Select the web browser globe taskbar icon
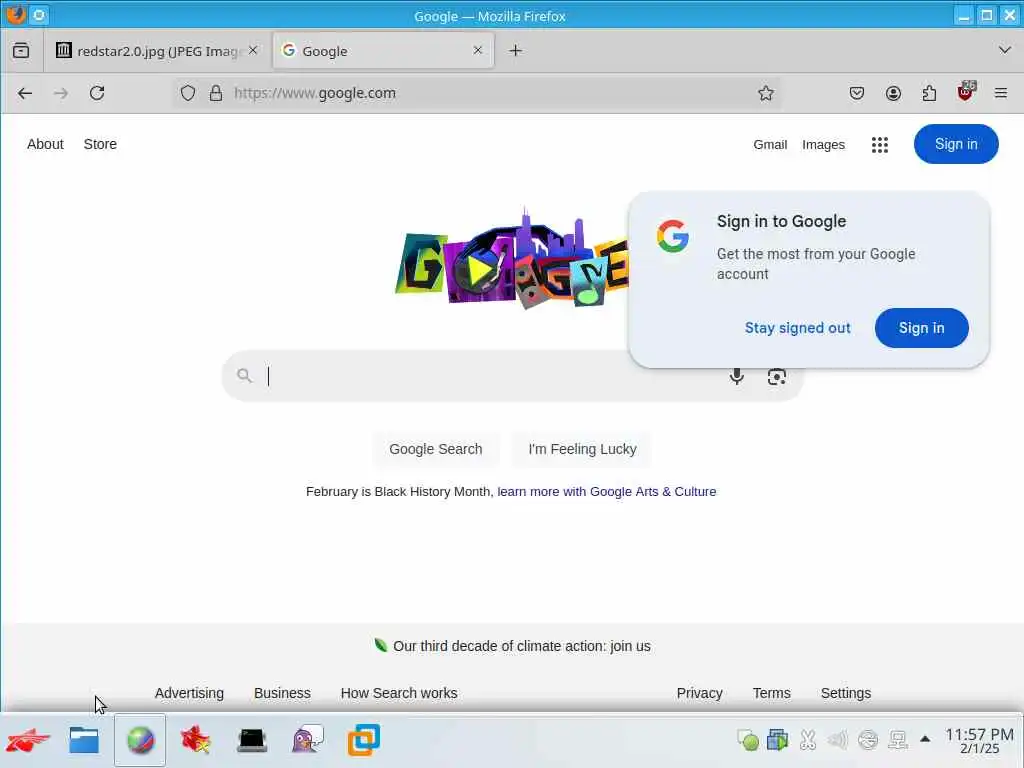Viewport: 1024px width, 768px height. coord(140,741)
